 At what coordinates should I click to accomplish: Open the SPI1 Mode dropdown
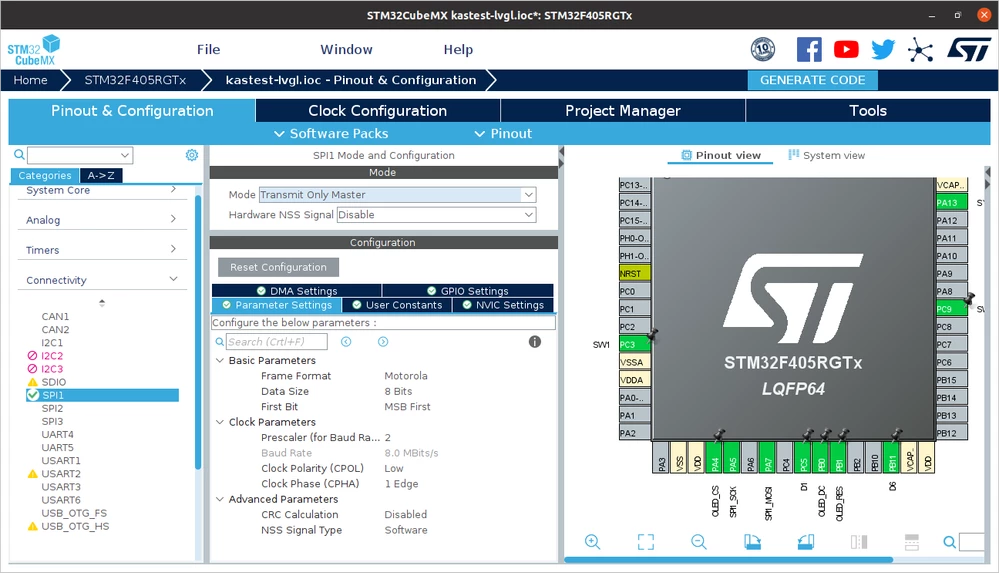398,194
